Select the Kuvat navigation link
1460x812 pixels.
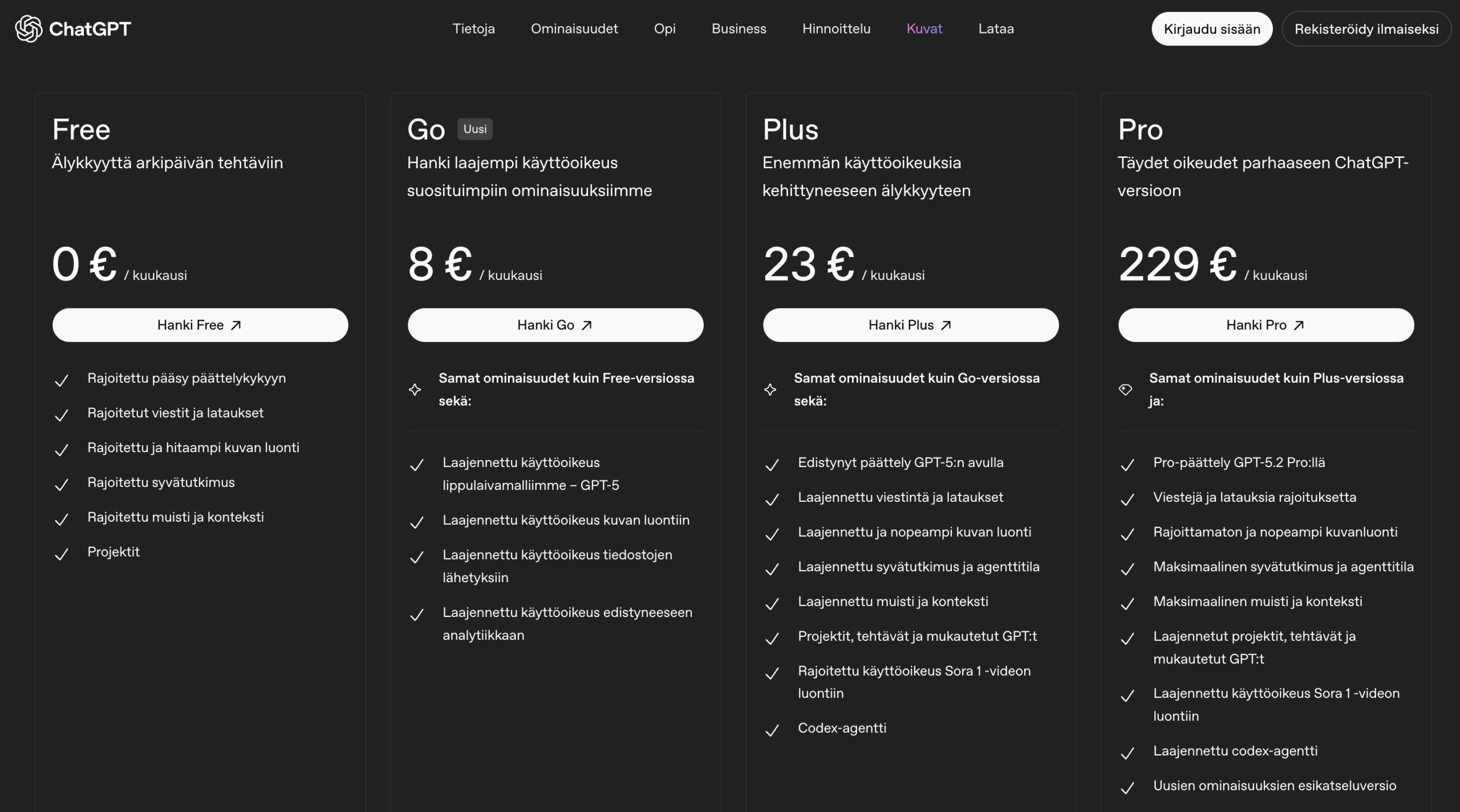[x=924, y=29]
